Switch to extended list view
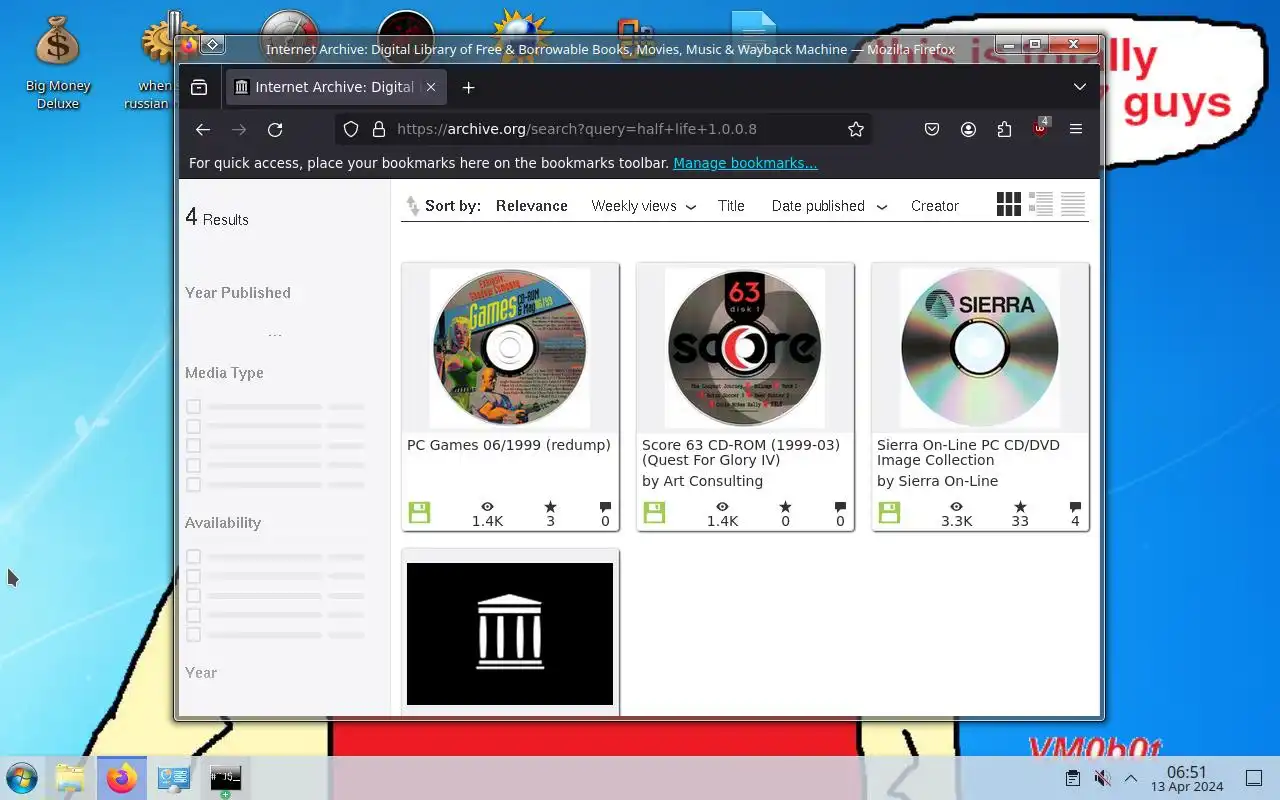 (x=1041, y=204)
